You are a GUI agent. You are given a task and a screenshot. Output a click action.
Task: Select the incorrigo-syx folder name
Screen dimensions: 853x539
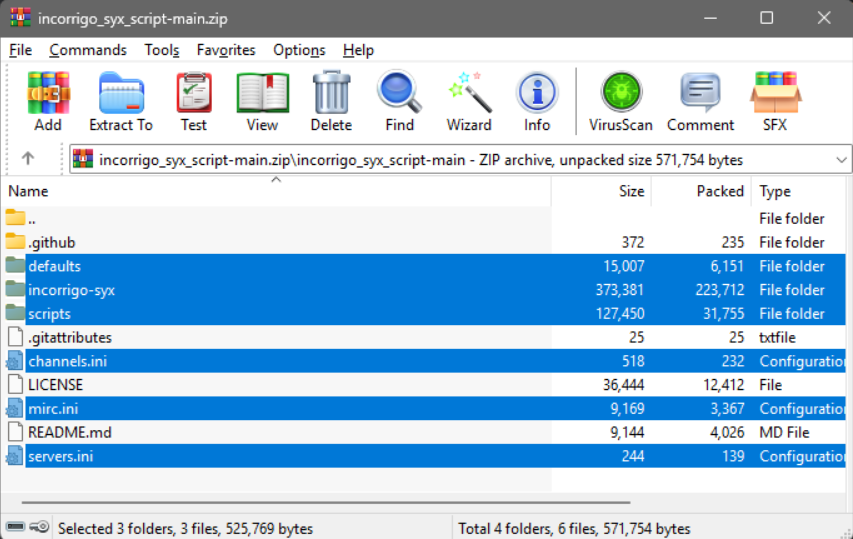click(71, 290)
